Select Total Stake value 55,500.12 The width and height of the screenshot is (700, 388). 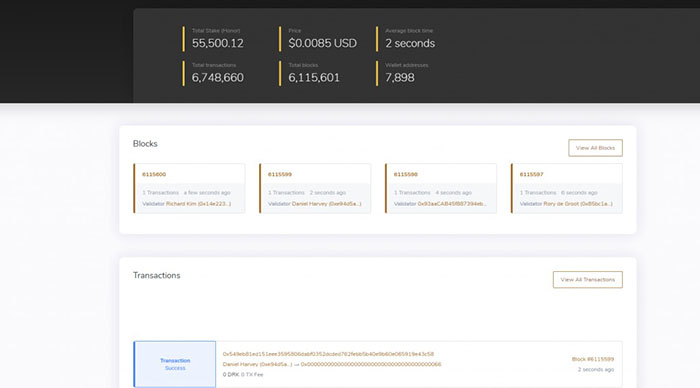click(218, 43)
